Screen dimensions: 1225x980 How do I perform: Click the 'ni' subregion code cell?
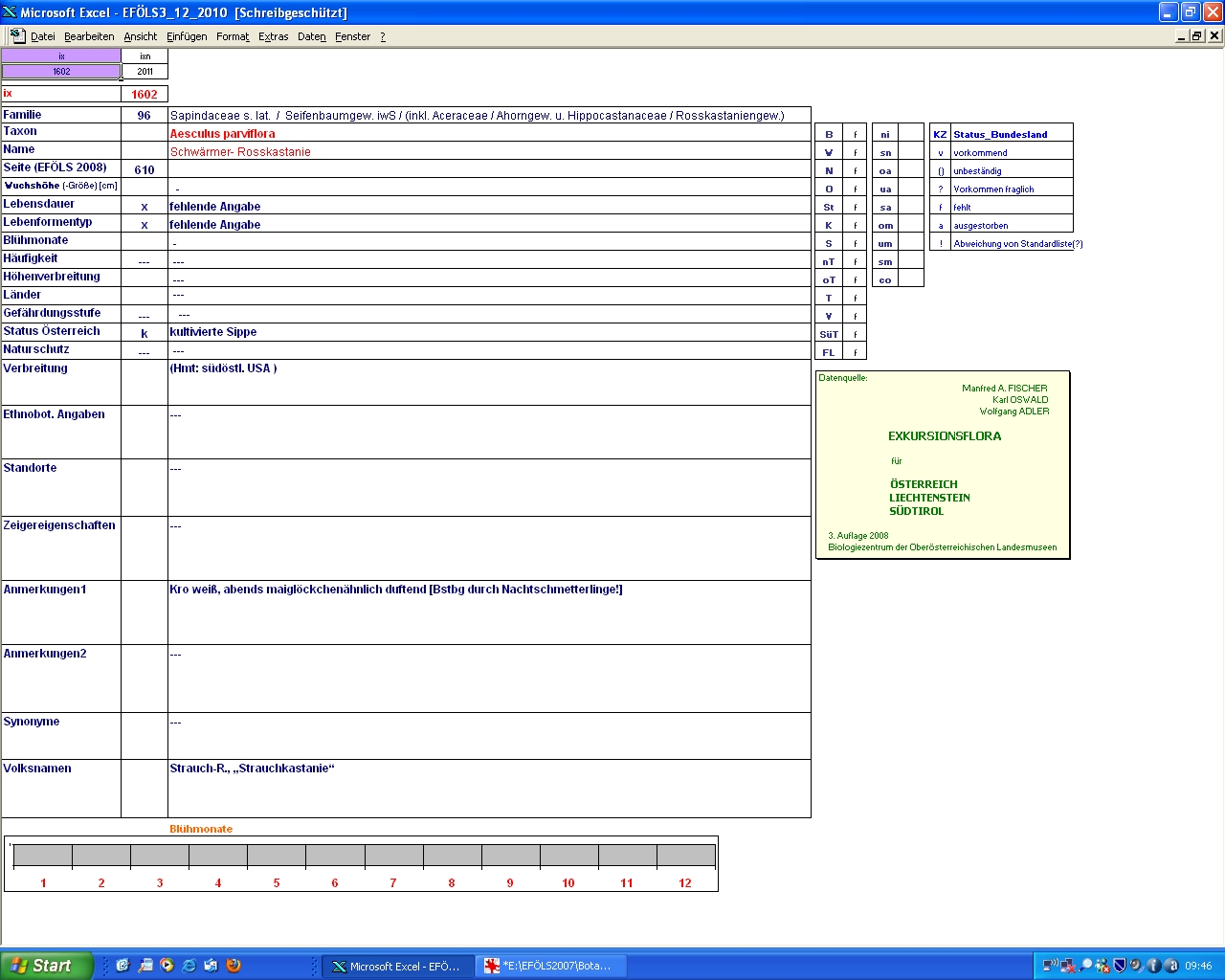[885, 134]
